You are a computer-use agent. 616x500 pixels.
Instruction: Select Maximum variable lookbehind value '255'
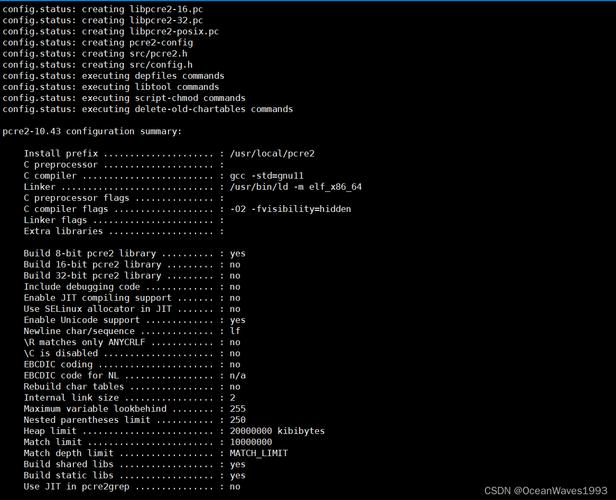pos(238,409)
